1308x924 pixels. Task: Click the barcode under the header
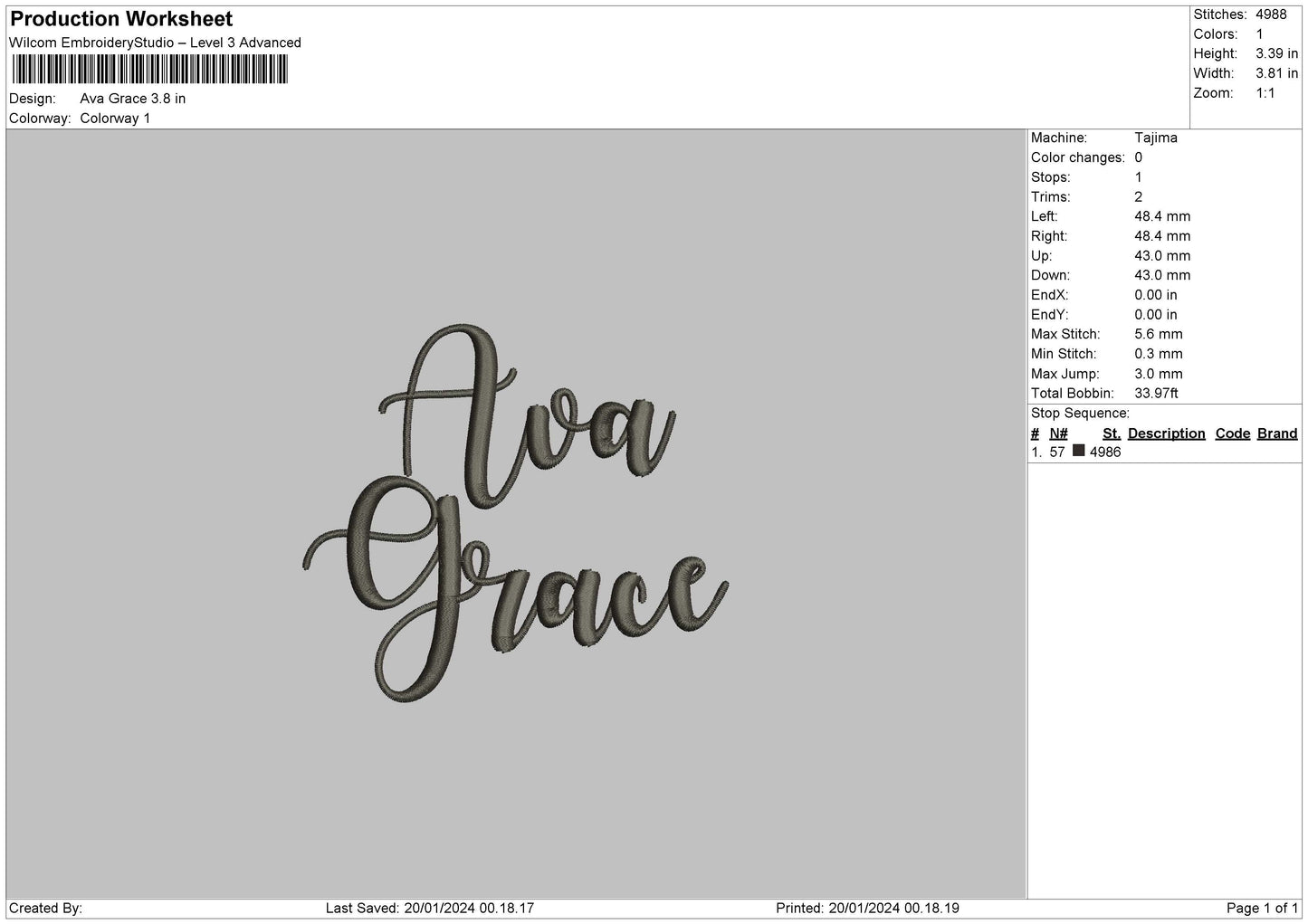click(x=149, y=70)
